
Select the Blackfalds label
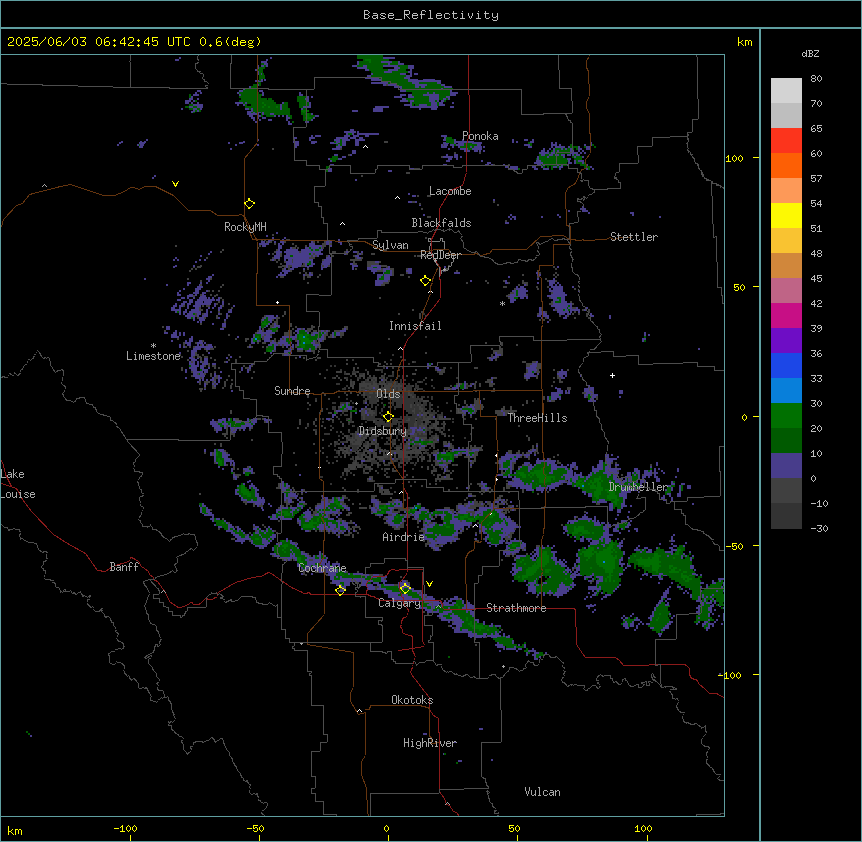pos(441,223)
